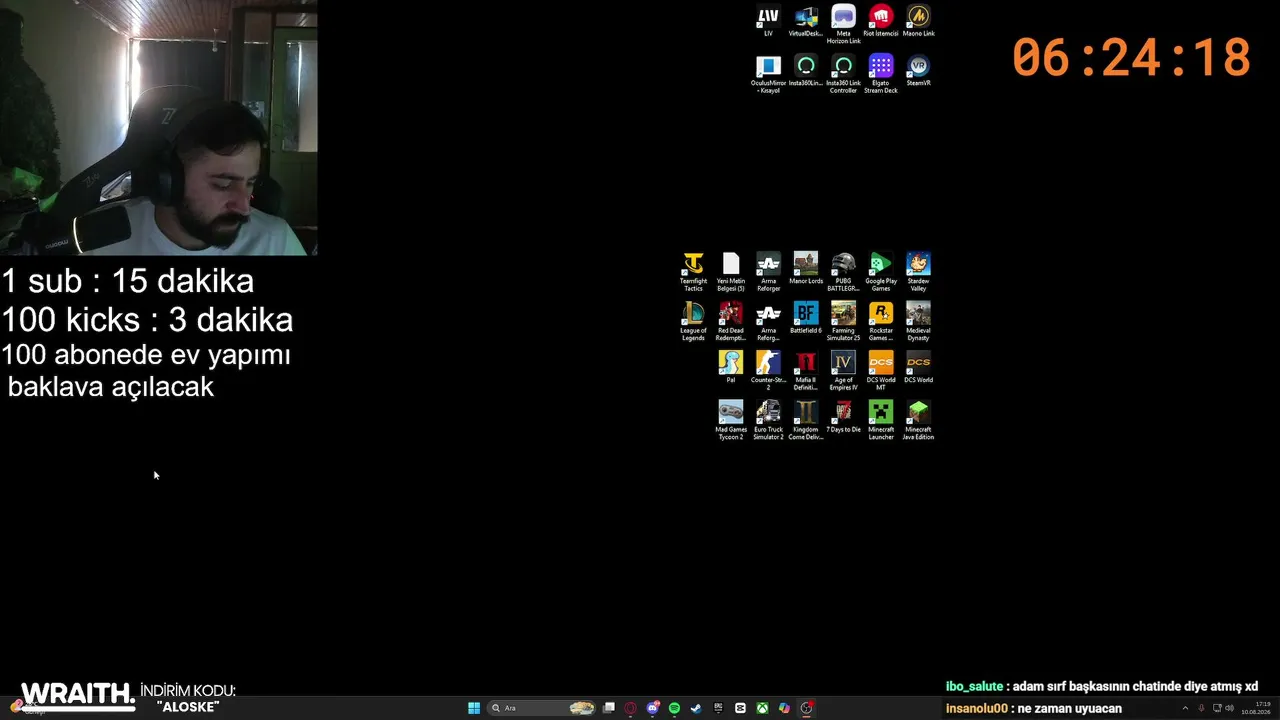Select the Kingdom Come Deliverance shortcut
Screen dimensions: 1280x720
tap(805, 421)
